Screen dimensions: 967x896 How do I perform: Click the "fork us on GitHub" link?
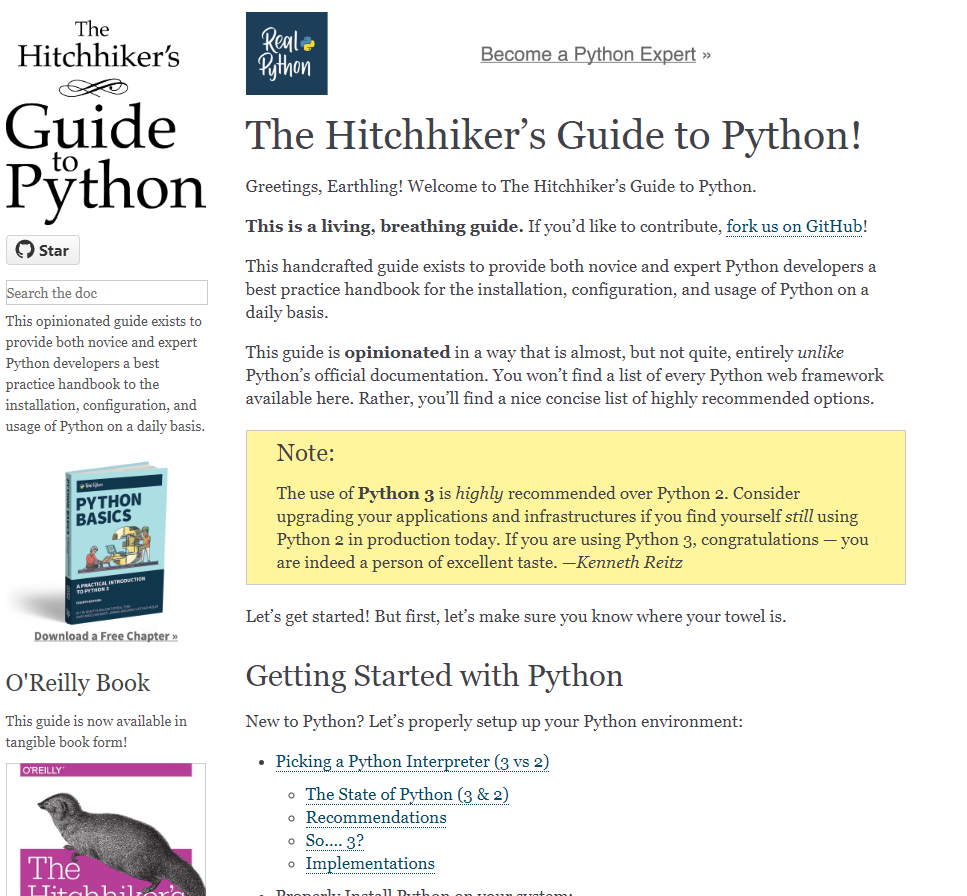[x=793, y=226]
